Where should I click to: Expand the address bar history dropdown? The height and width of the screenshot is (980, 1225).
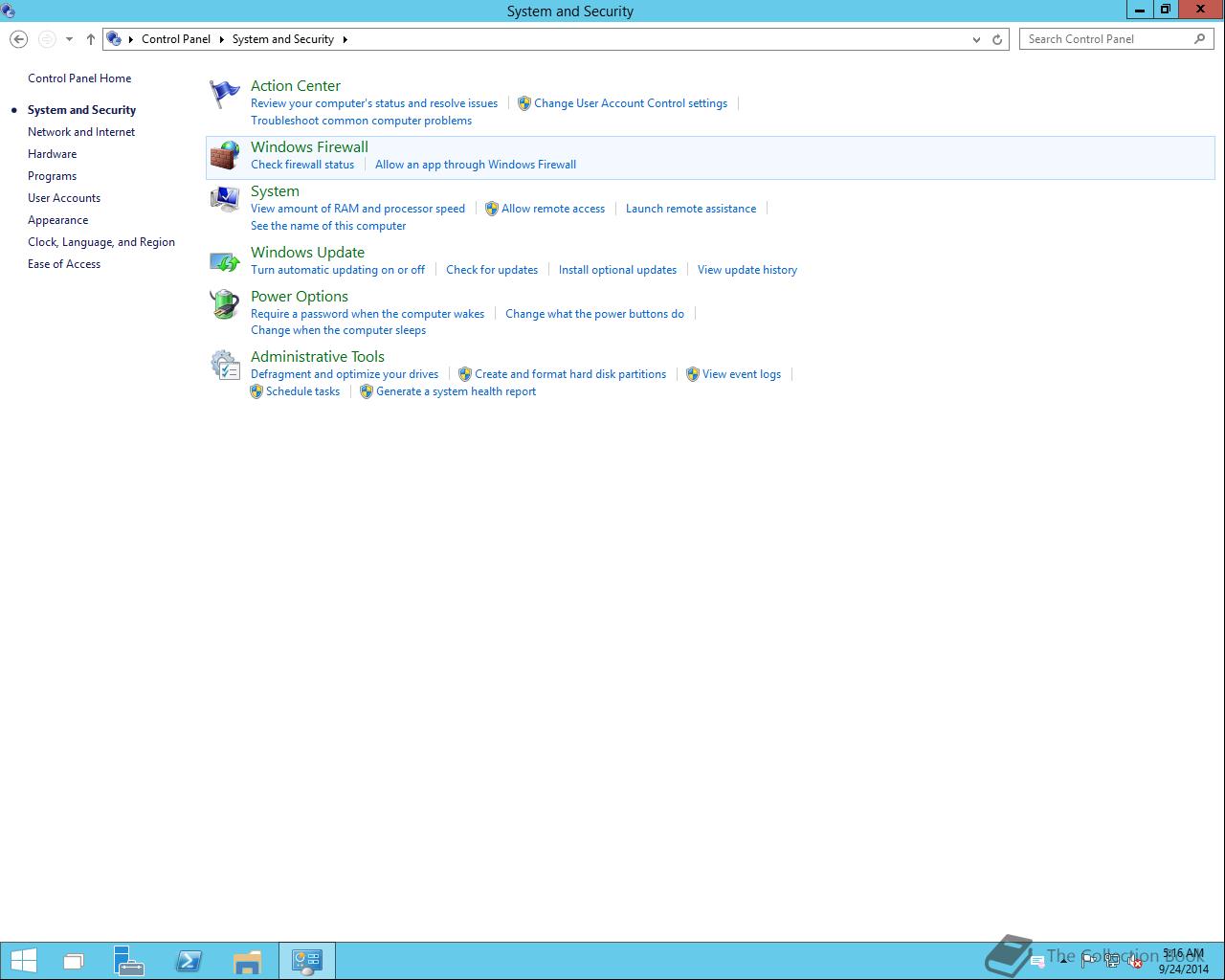(976, 39)
